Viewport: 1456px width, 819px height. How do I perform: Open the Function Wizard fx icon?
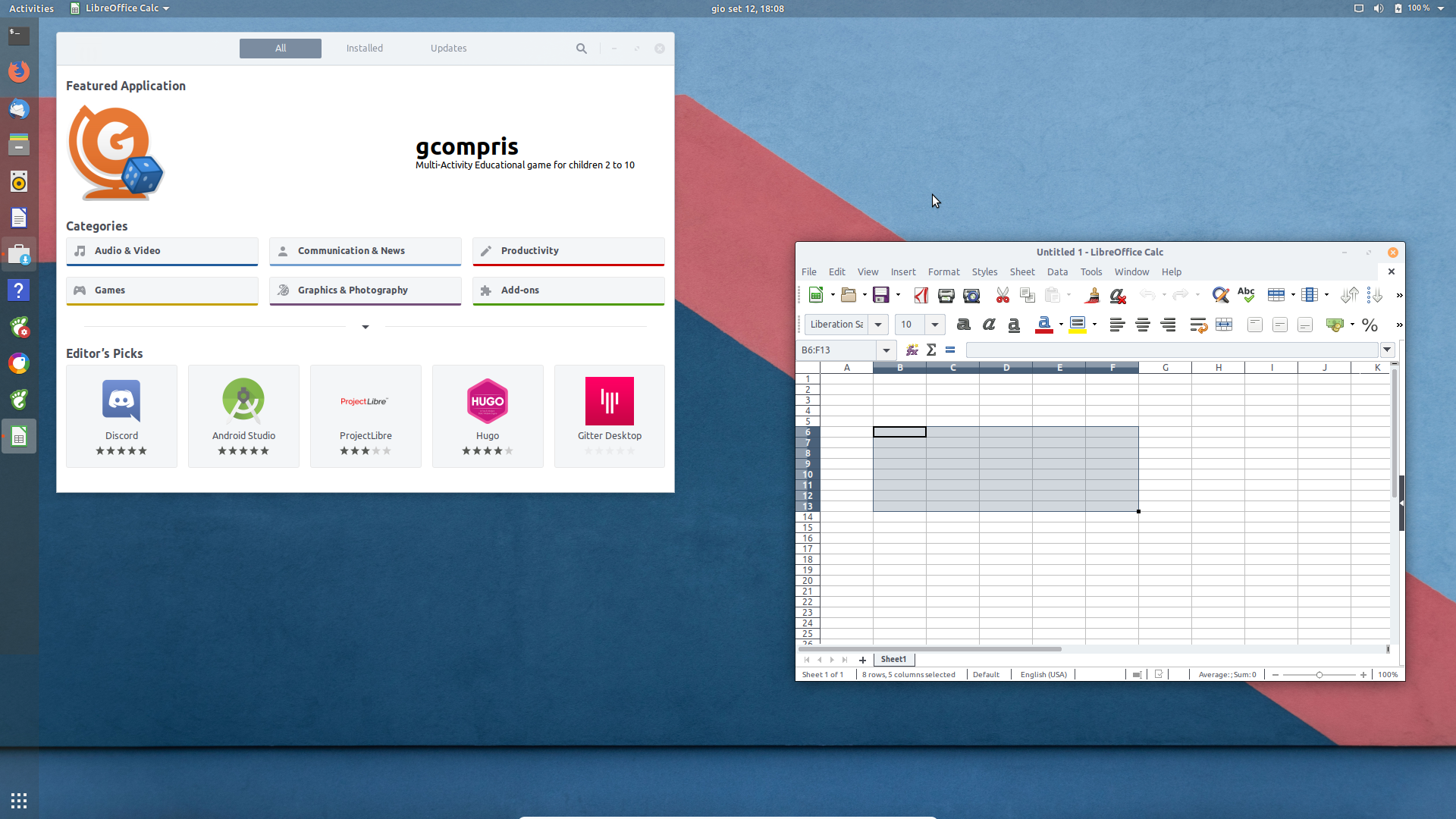912,350
